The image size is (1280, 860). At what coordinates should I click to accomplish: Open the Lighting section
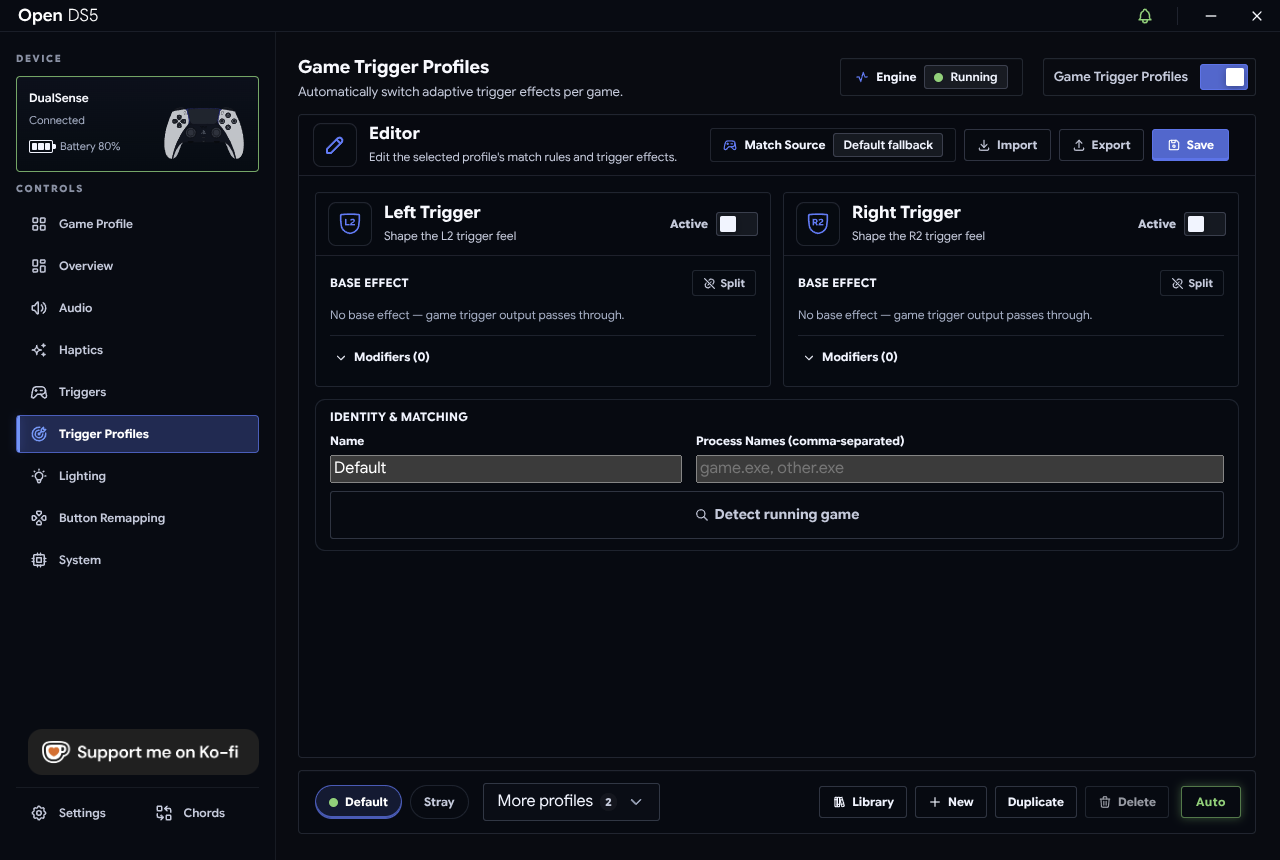[x=138, y=476]
